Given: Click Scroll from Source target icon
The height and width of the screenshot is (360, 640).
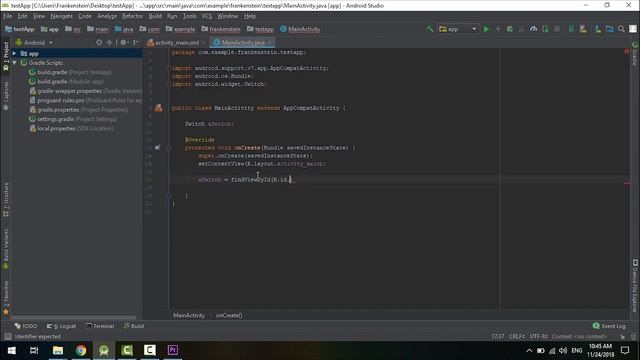Looking at the screenshot, I should click(x=99, y=42).
